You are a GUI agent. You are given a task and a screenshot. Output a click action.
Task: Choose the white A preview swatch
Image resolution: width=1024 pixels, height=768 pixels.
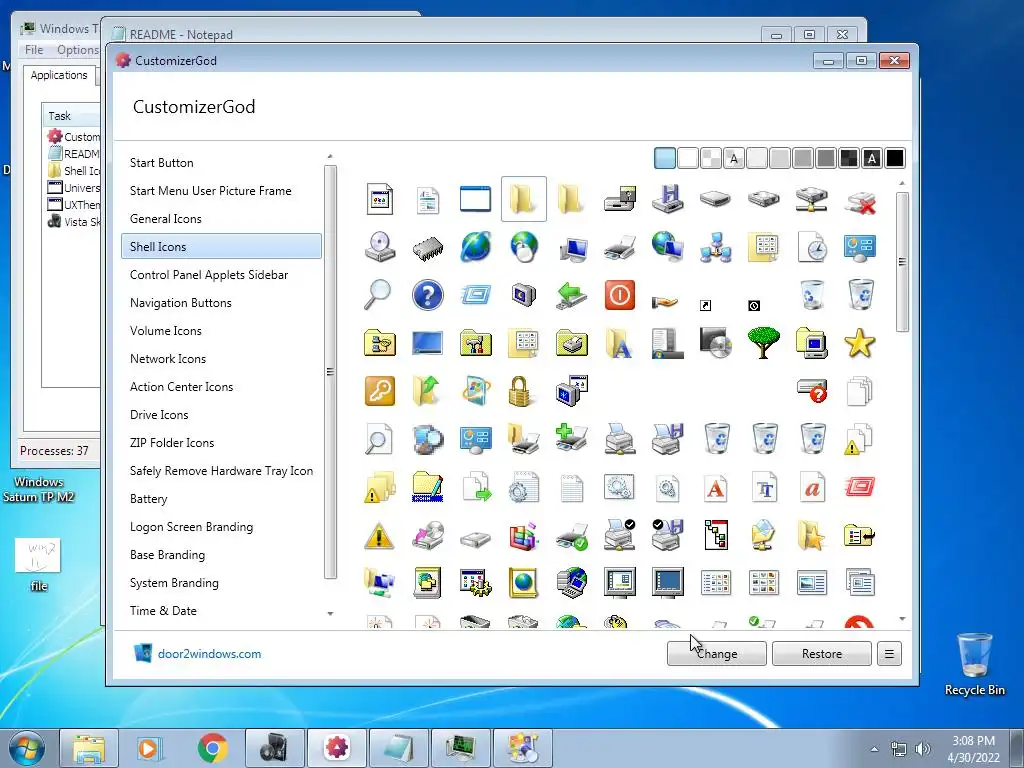pos(734,158)
